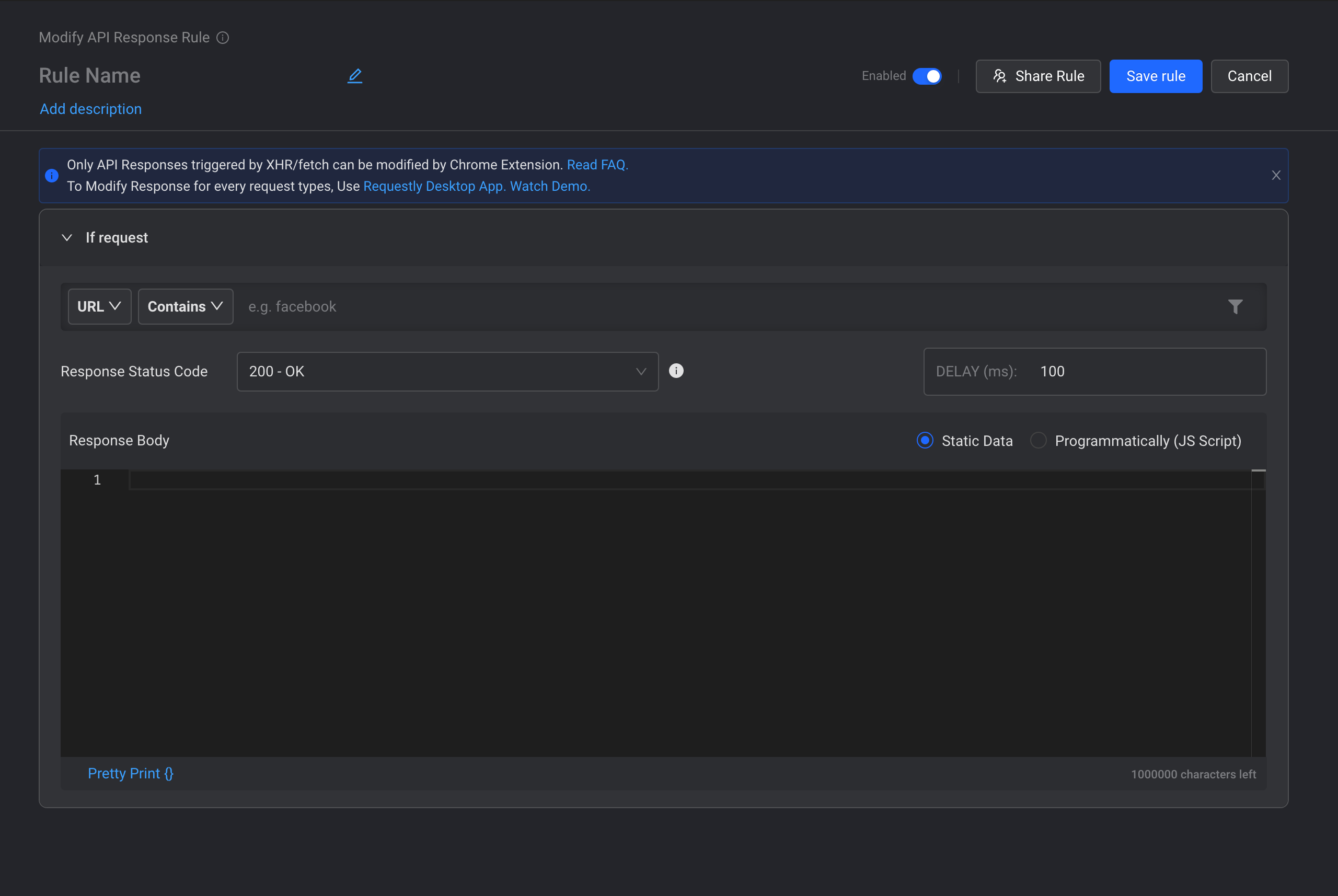The width and height of the screenshot is (1338, 896).
Task: Click the Cancel button
Action: (x=1249, y=76)
